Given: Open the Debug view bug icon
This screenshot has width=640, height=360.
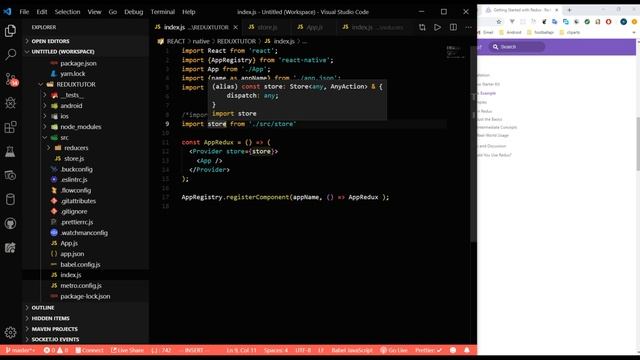Looking at the screenshot, I should click(10, 102).
